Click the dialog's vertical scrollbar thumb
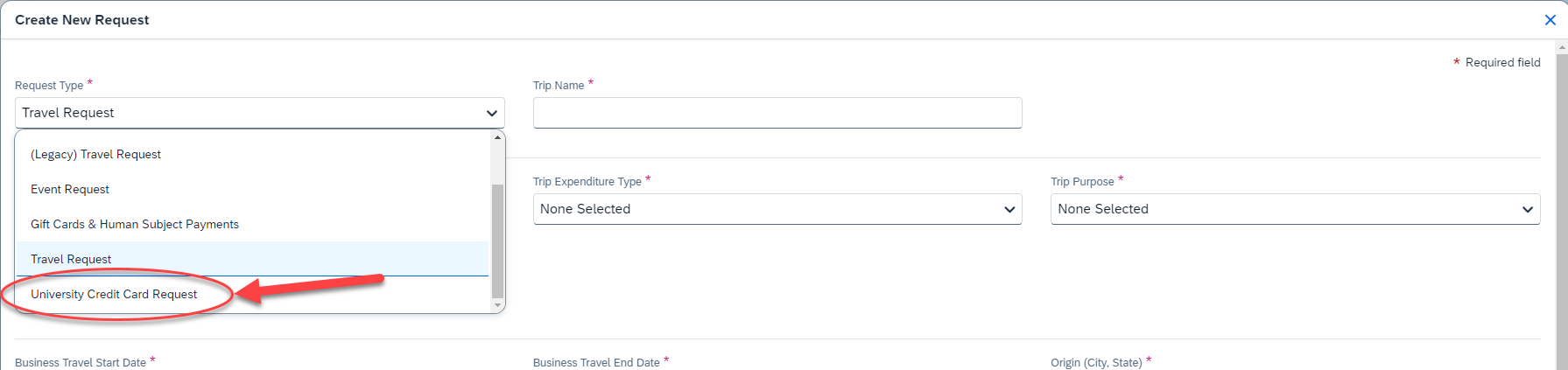The image size is (1568, 370). click(1562, 210)
